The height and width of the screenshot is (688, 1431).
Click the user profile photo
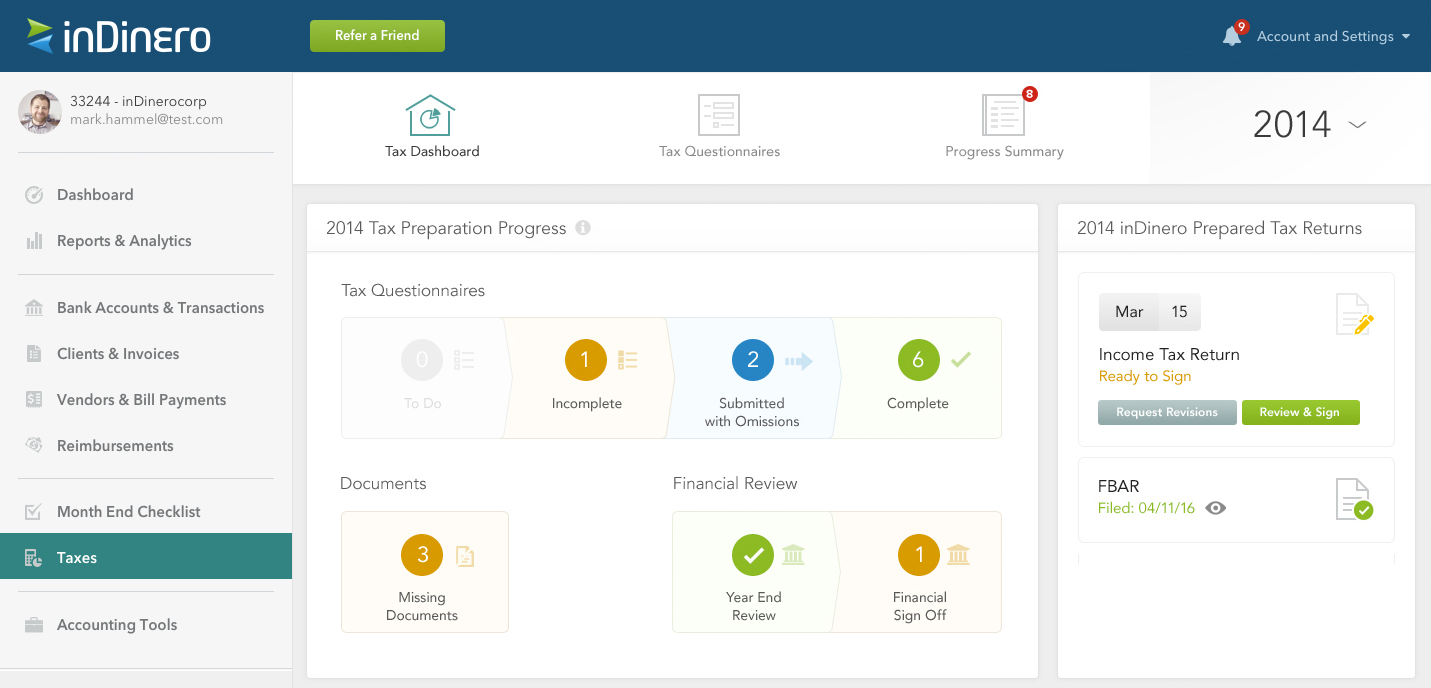pos(40,111)
